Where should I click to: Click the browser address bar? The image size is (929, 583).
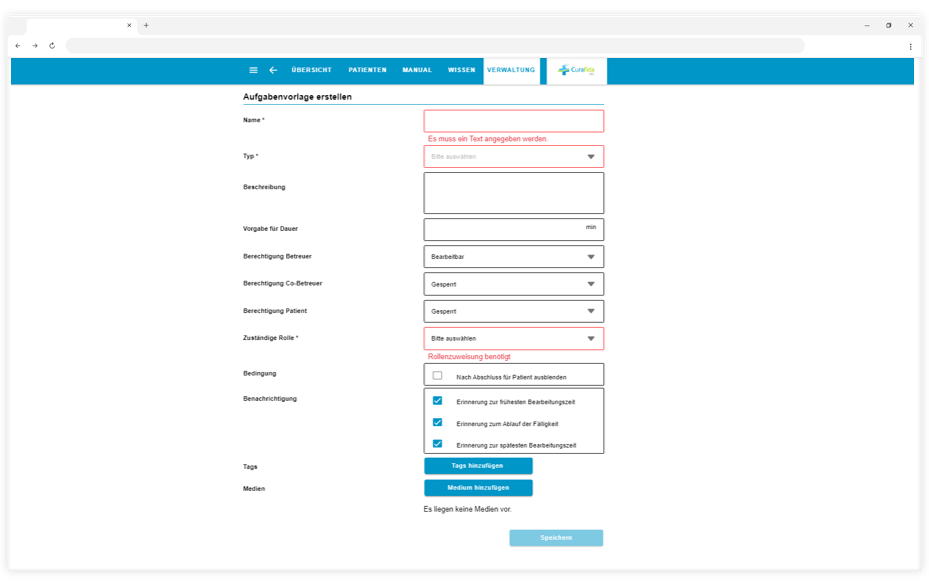(435, 46)
